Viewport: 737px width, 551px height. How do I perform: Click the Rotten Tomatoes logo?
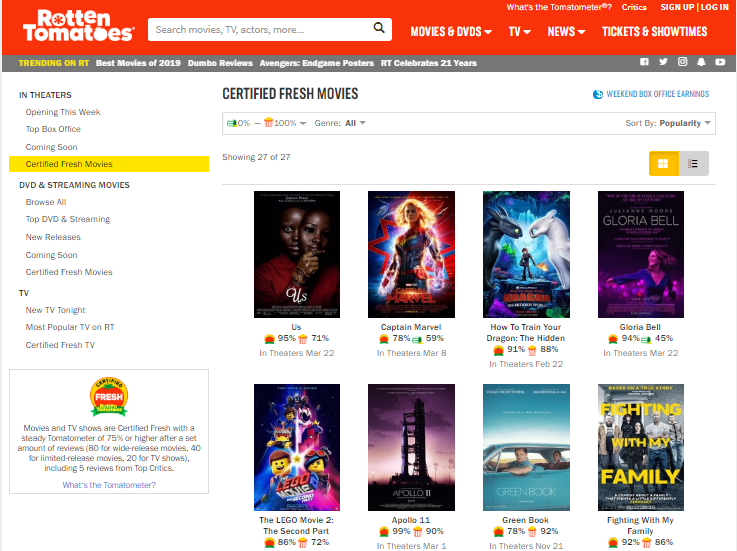[x=78, y=26]
